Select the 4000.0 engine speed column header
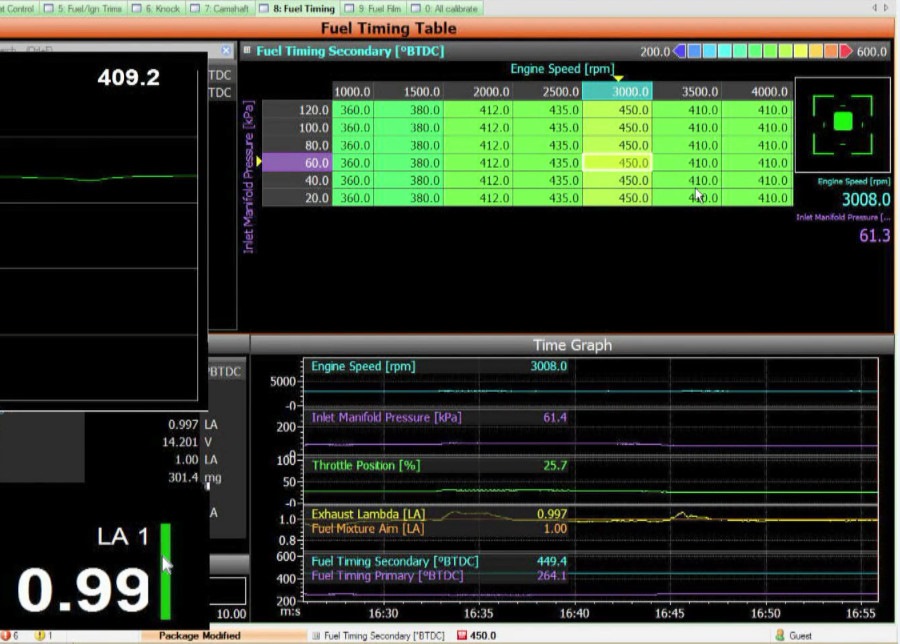This screenshot has width=900, height=644. tap(758, 92)
